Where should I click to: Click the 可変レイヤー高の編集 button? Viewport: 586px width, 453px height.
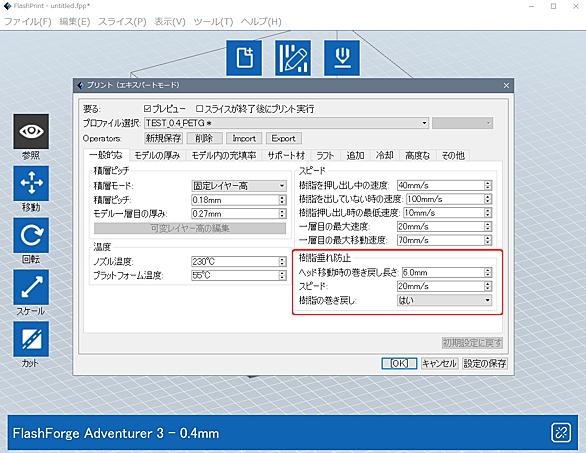coord(190,228)
